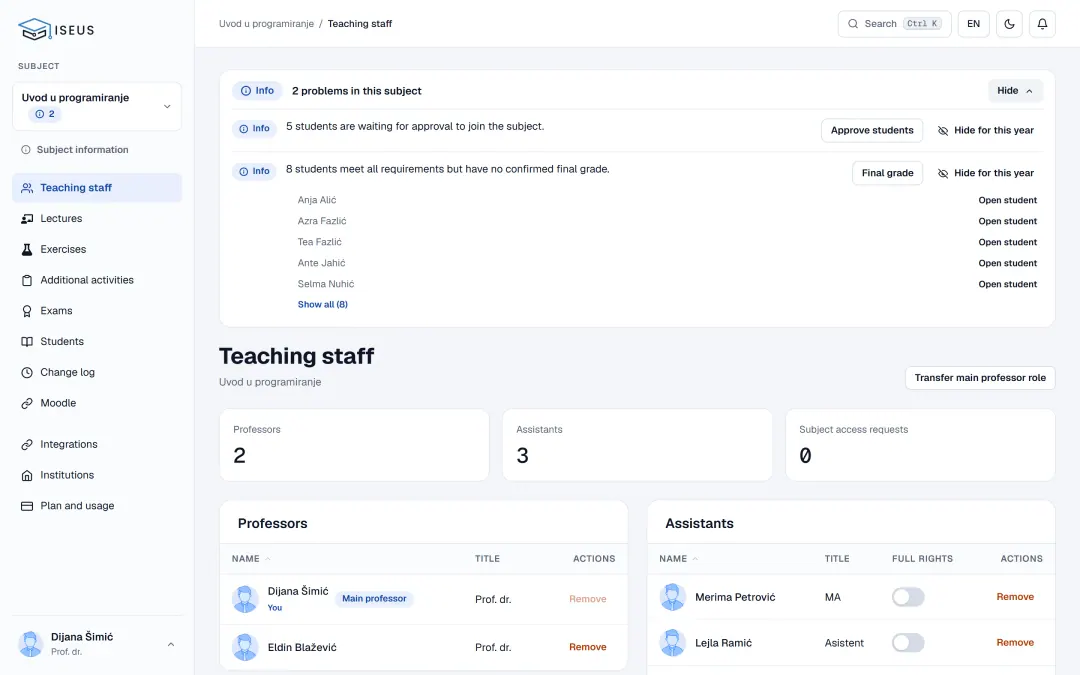Image resolution: width=1080 pixels, height=675 pixels.
Task: Open student Selma Nuhić
Action: 1008,284
